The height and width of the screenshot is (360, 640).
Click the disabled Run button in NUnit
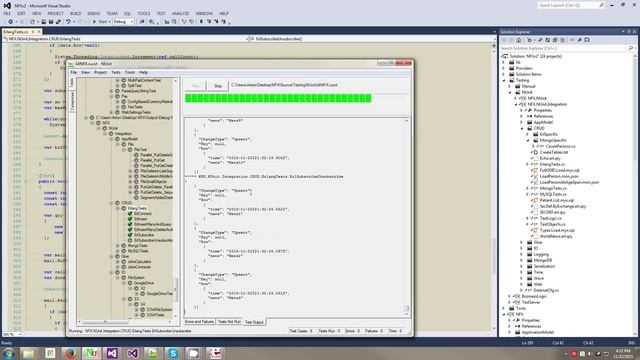(x=196, y=86)
